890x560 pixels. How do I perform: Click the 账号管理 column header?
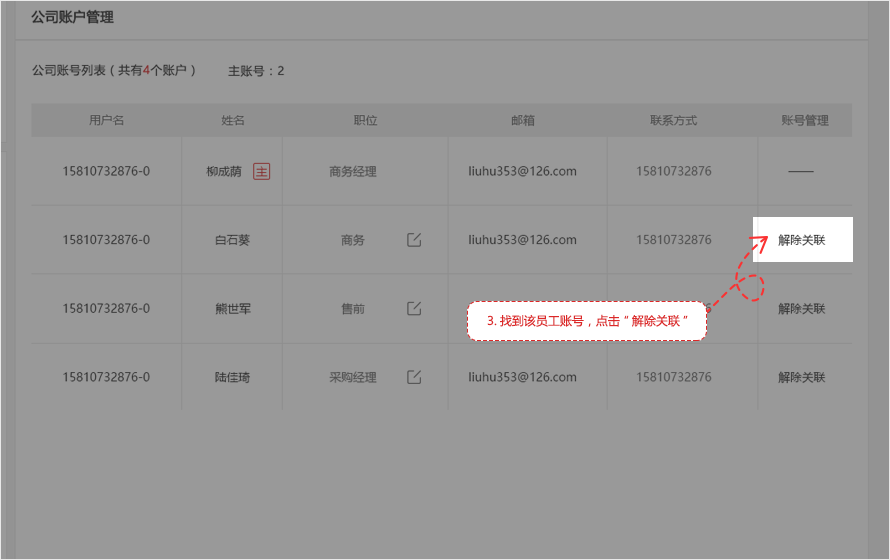click(805, 120)
